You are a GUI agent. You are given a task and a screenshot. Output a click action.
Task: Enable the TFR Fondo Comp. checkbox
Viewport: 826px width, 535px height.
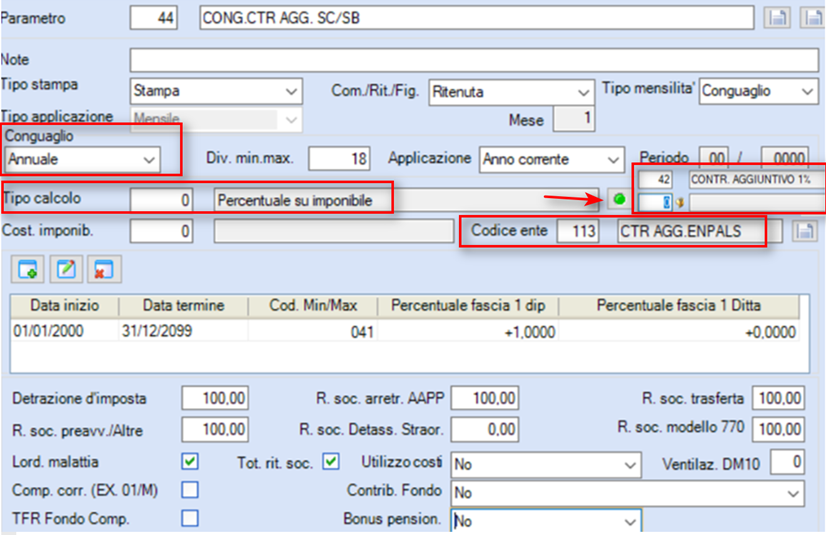(190, 518)
